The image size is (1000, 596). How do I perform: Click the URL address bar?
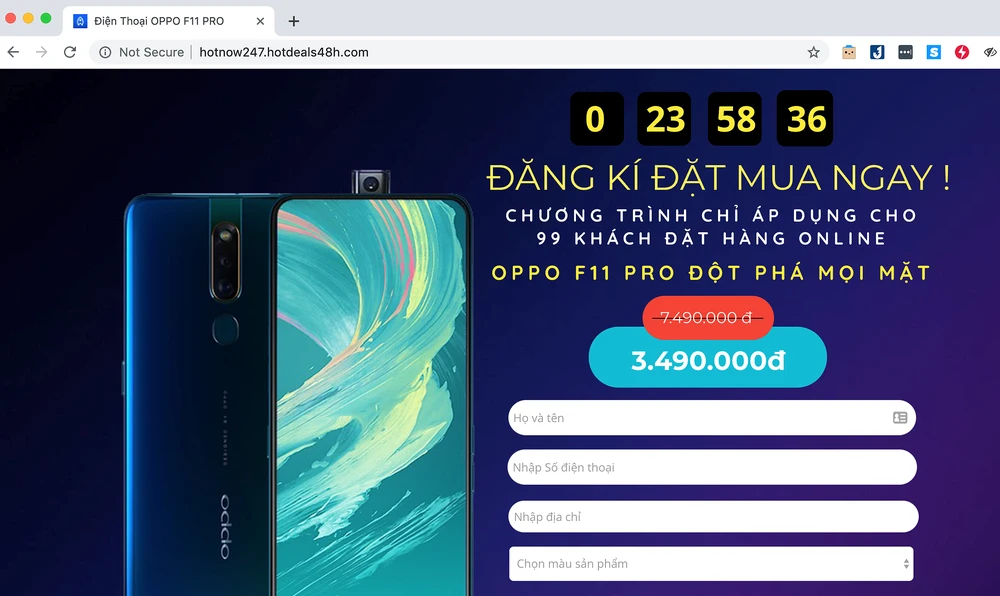(459, 52)
